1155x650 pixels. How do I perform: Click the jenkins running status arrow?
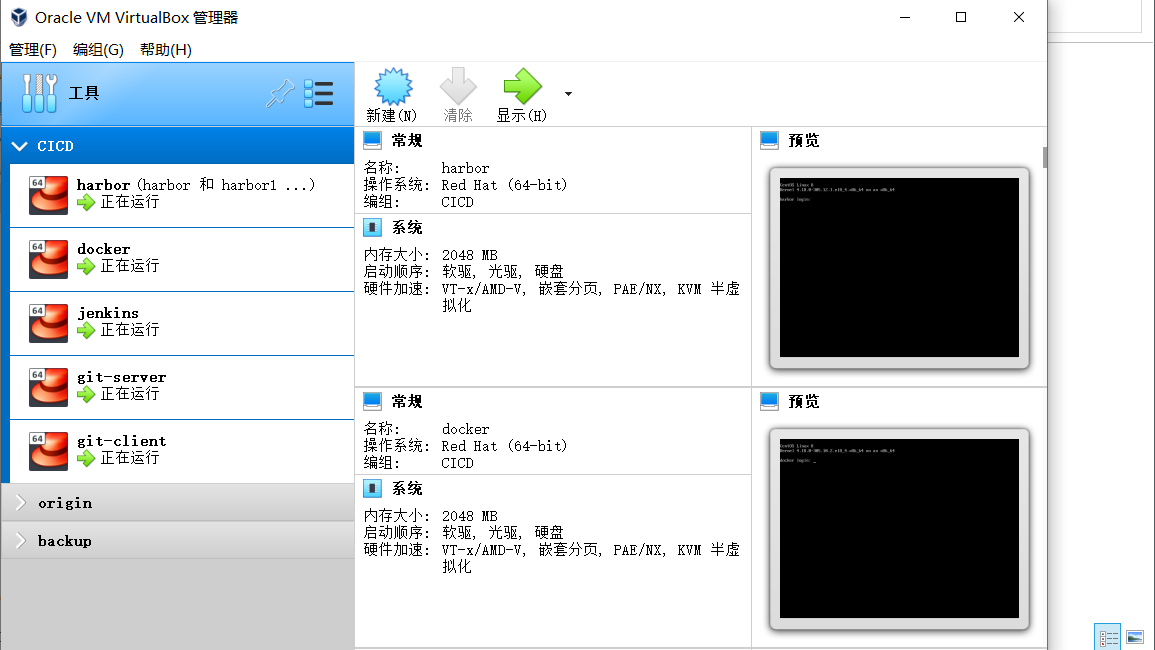(x=86, y=331)
